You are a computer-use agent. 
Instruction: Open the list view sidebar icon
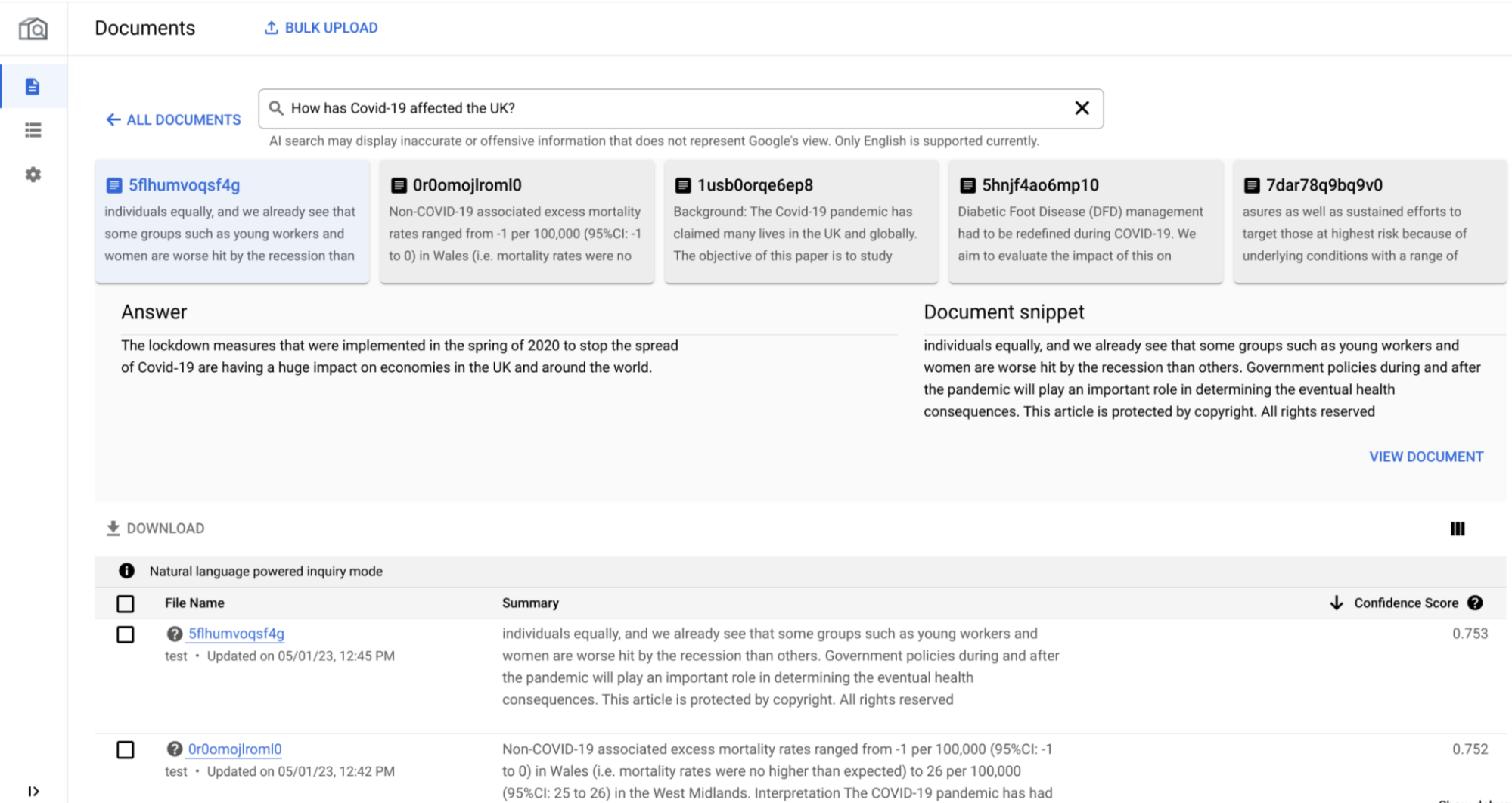(x=33, y=131)
